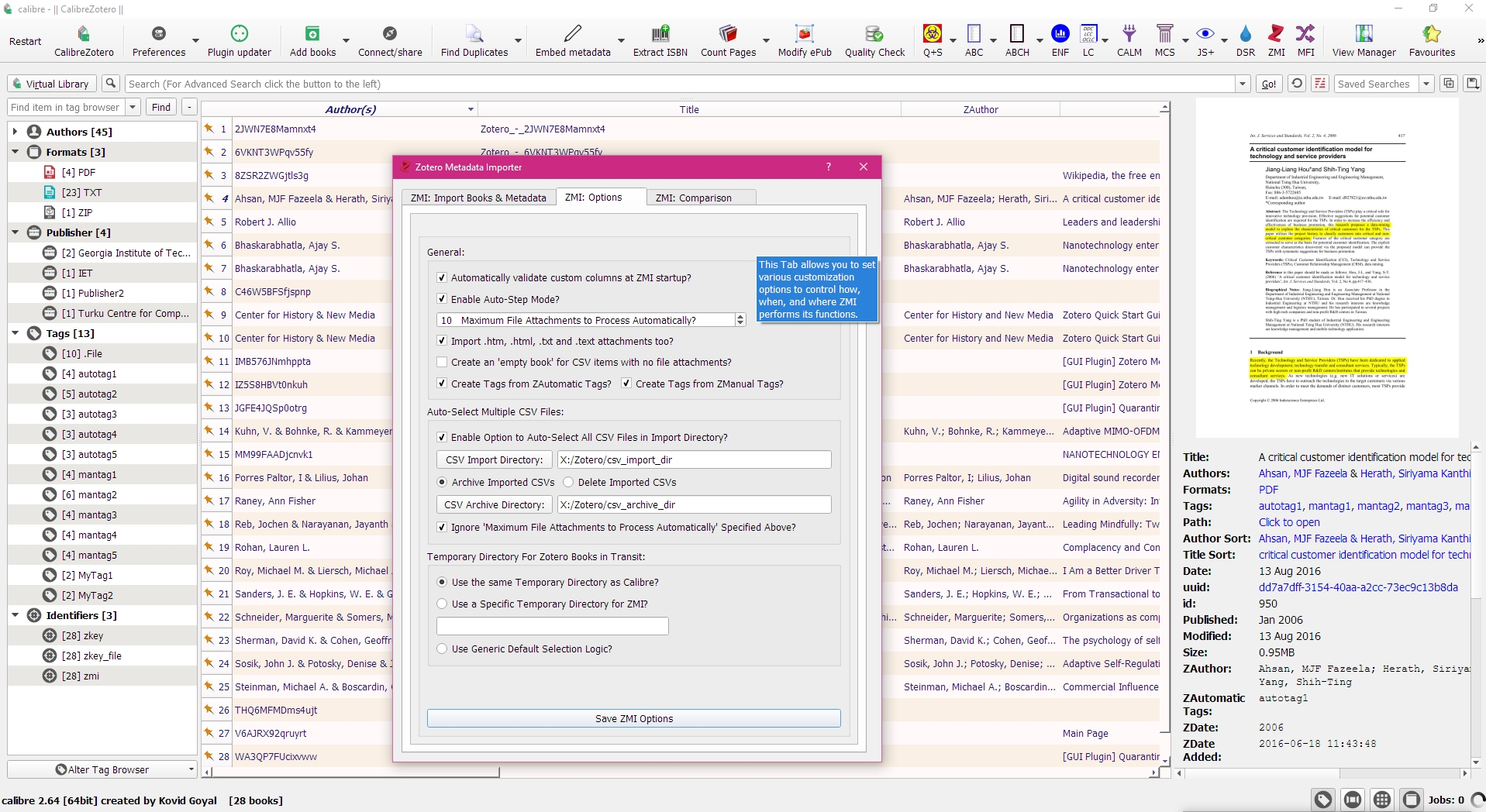Image resolution: width=1486 pixels, height=812 pixels.
Task: Collapse the Publisher tree node
Action: point(16,232)
